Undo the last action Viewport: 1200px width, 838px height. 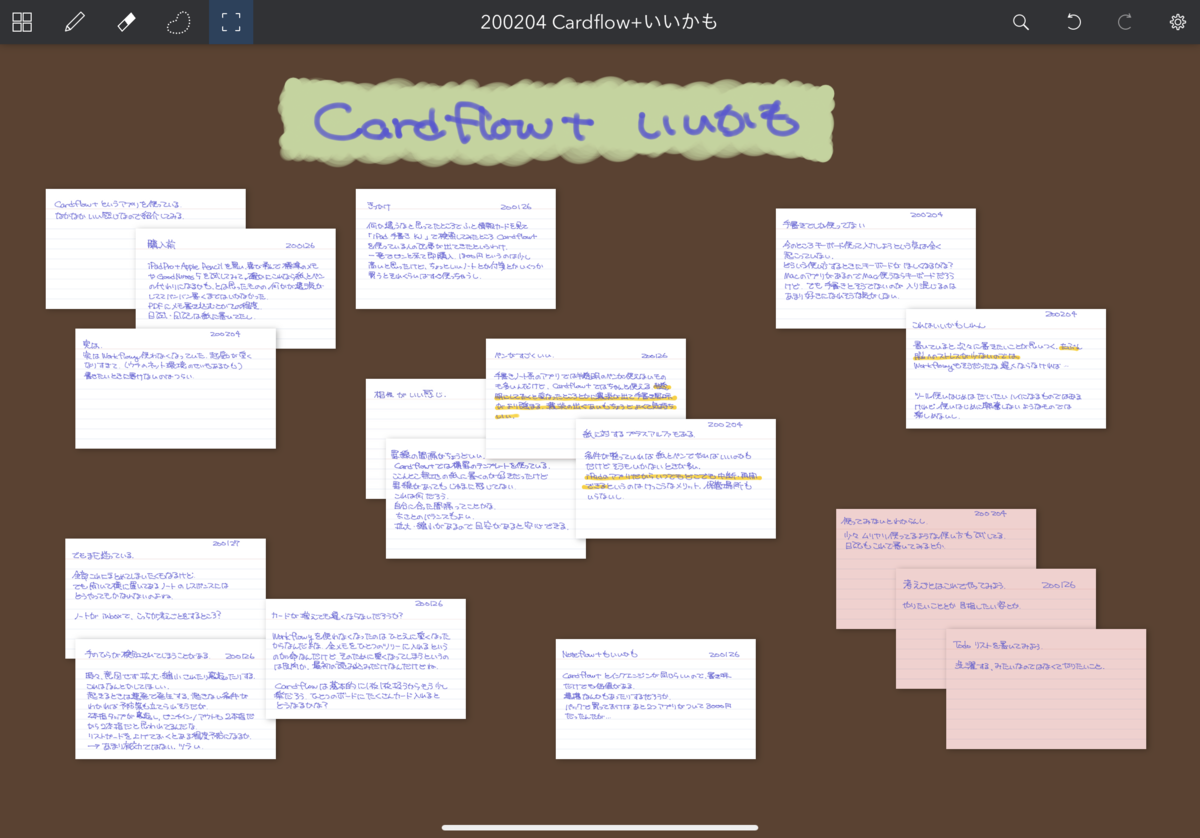click(x=1074, y=22)
